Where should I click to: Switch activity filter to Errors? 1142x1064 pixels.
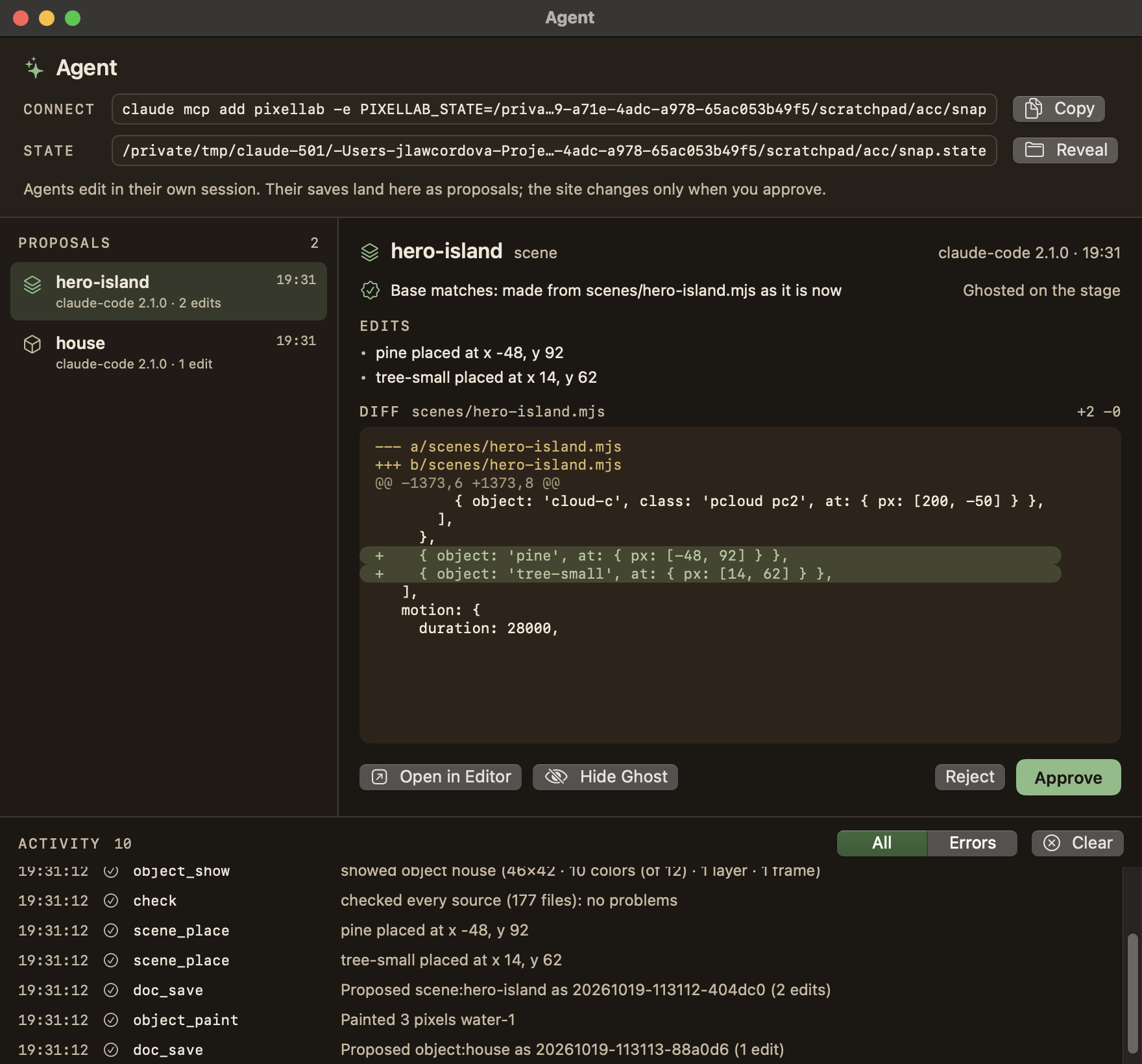[x=972, y=843]
